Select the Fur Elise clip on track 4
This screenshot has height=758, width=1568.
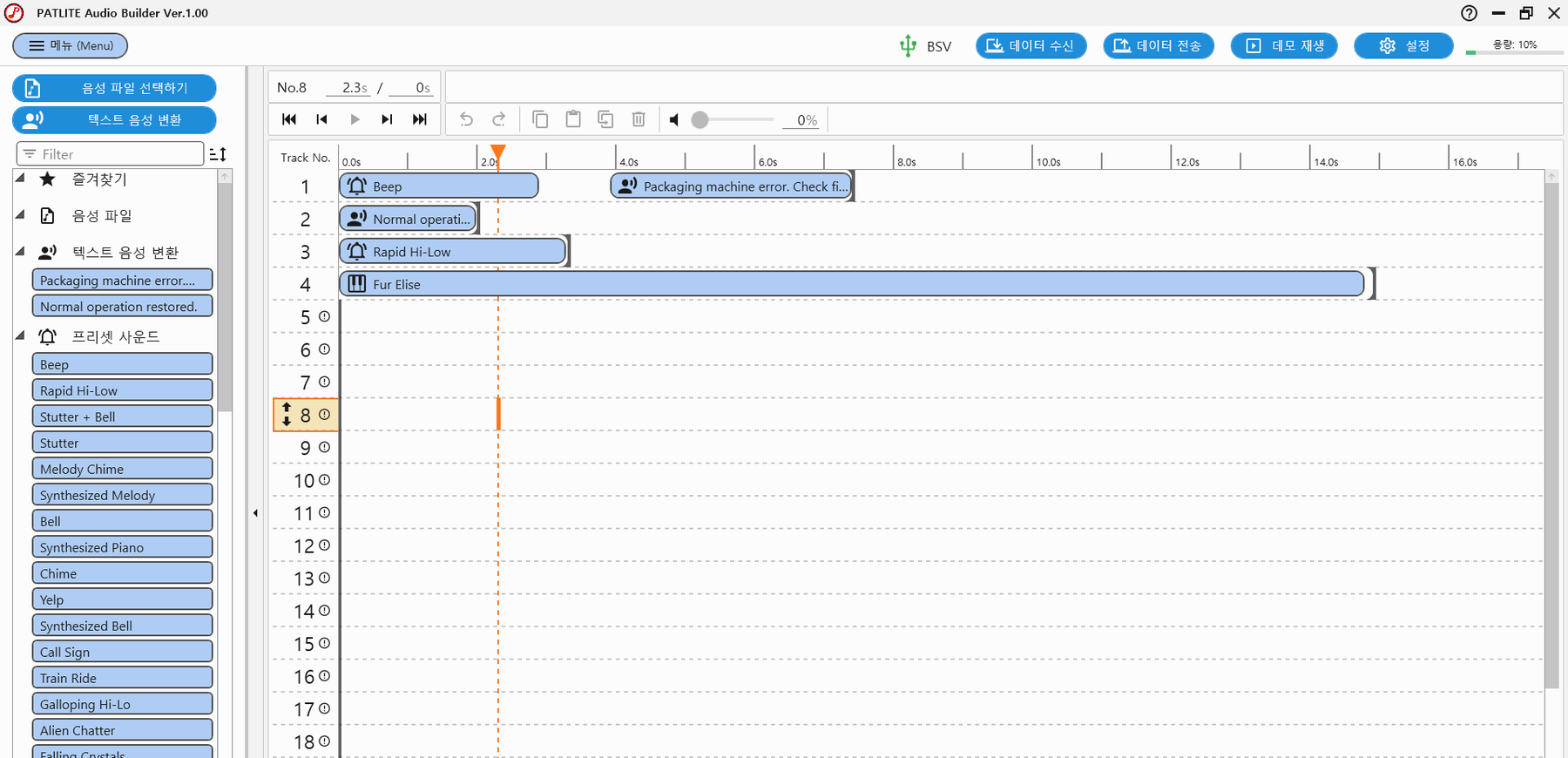coord(851,284)
